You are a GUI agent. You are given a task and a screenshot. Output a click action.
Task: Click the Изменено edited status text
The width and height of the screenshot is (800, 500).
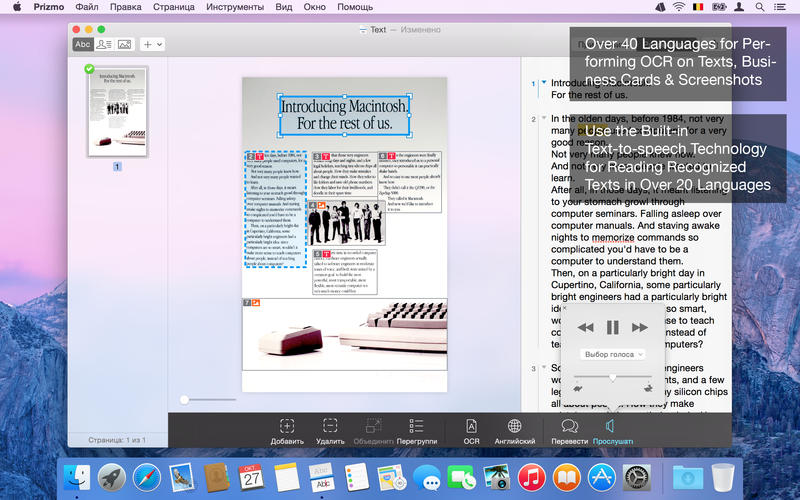click(x=420, y=30)
